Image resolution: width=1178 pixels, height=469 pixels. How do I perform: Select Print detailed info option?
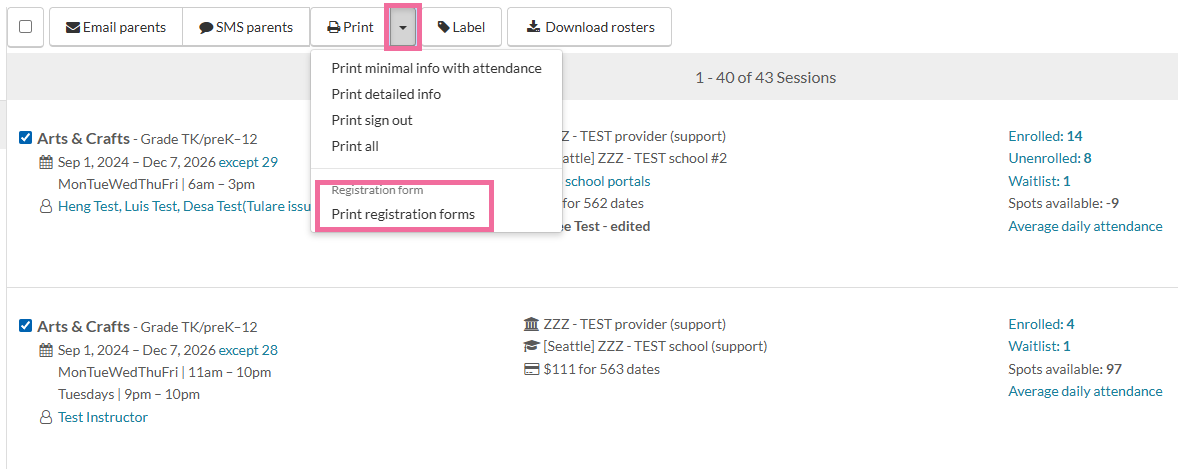[386, 94]
